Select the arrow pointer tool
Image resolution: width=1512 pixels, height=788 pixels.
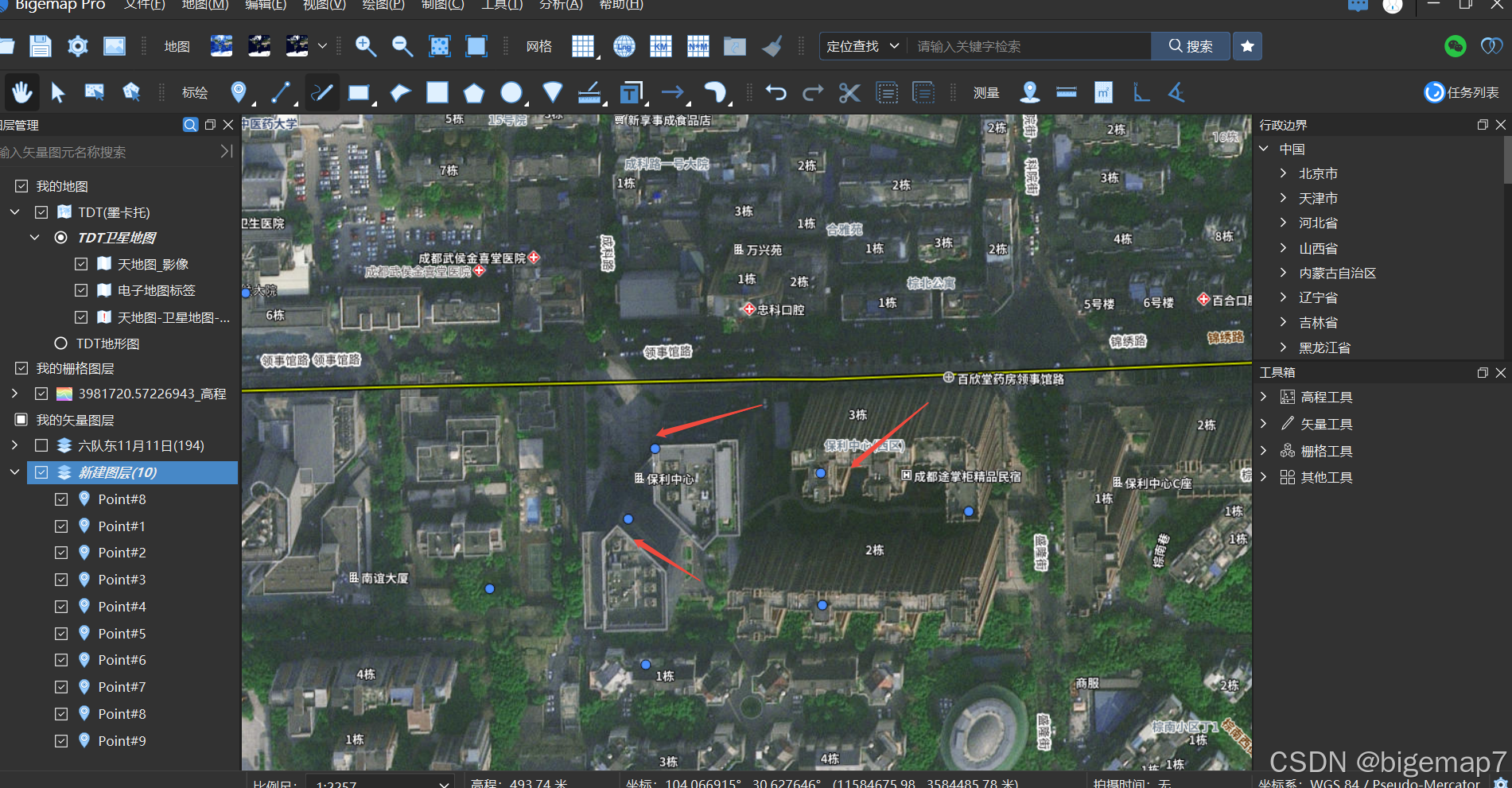click(x=57, y=93)
